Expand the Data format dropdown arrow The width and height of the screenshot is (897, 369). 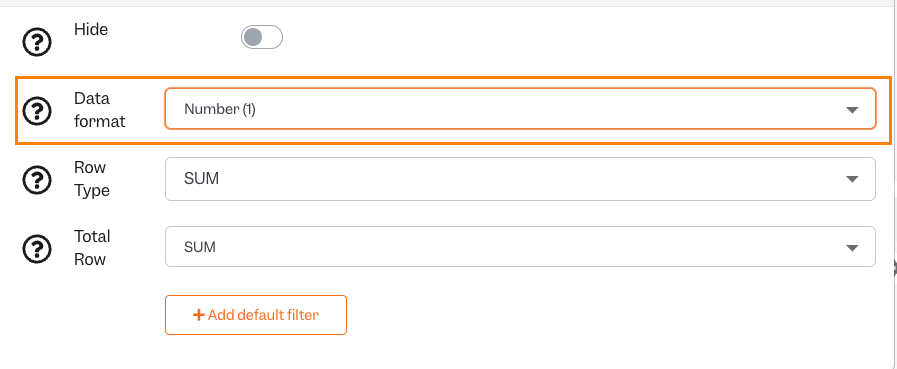coord(852,110)
